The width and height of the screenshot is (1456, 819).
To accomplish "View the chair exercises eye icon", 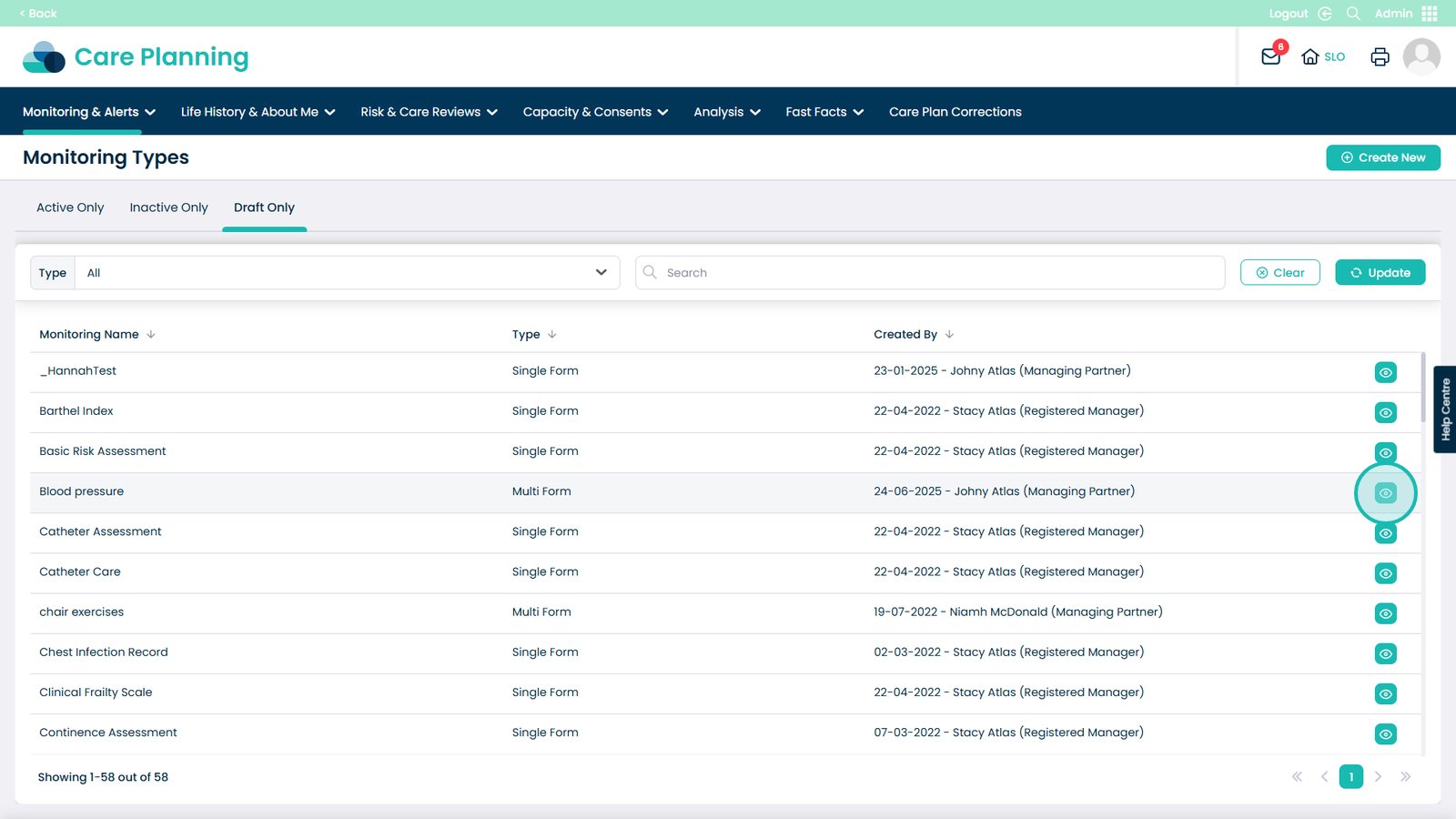I will (1385, 613).
